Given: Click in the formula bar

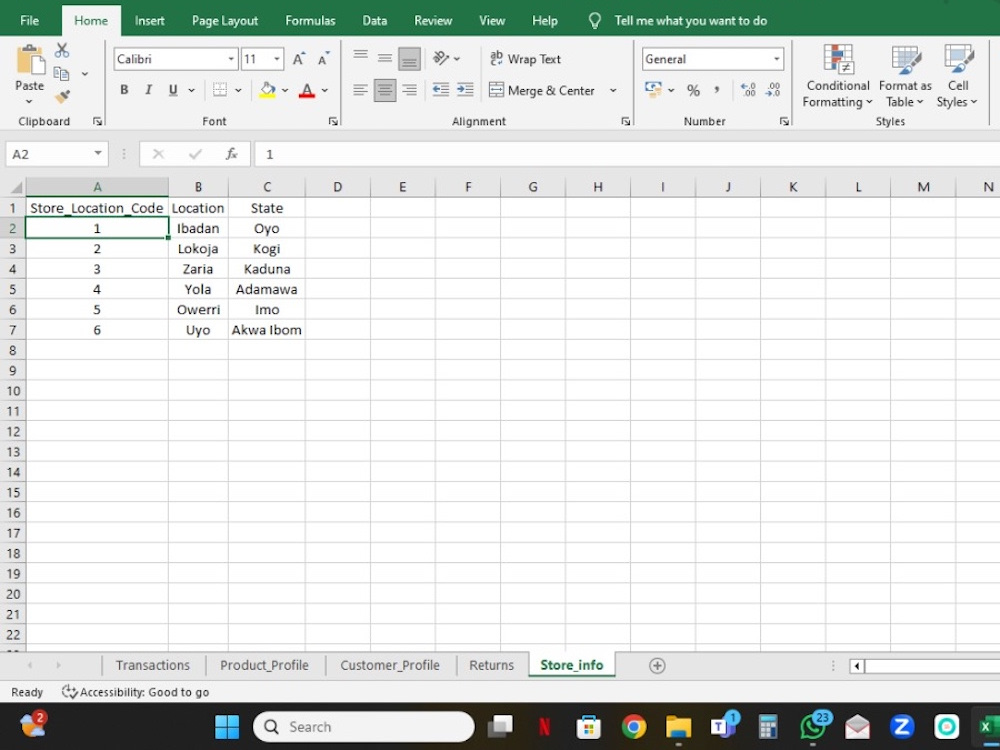Looking at the screenshot, I should [627, 154].
